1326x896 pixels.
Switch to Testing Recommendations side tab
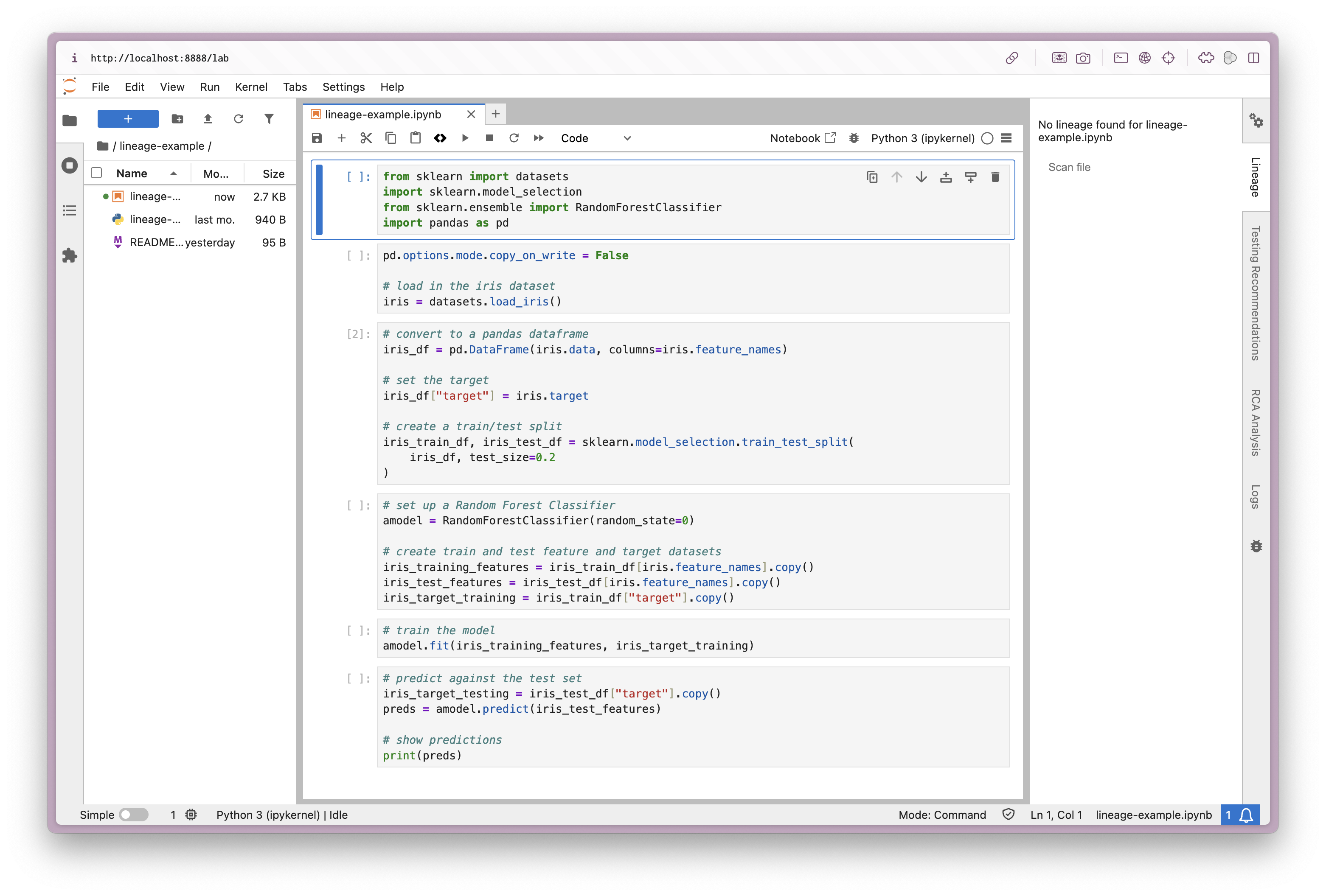(1255, 293)
